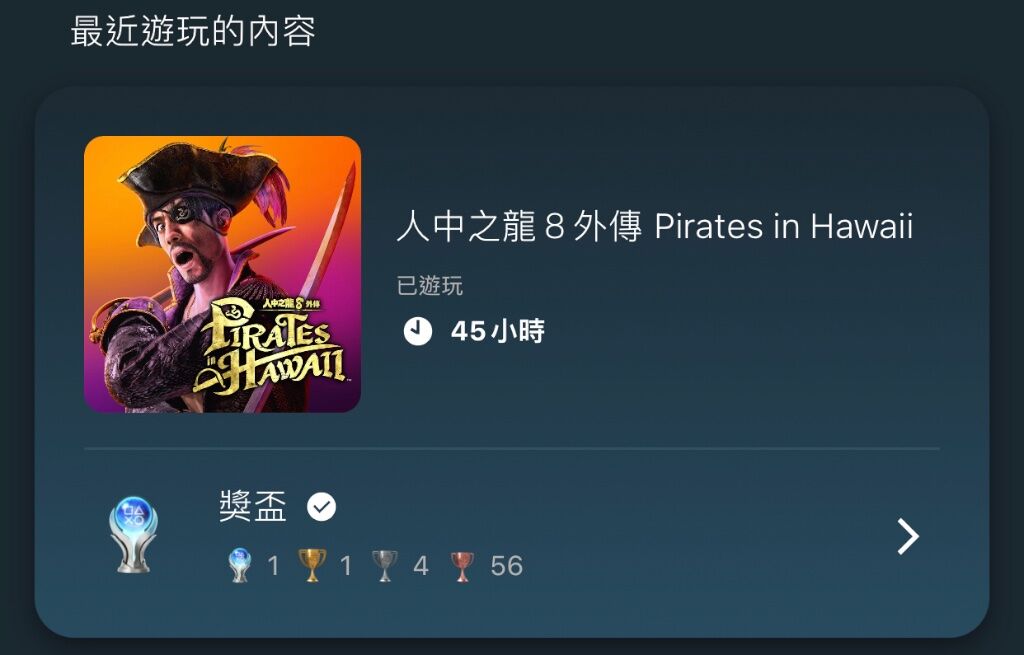Click the clock icon beside 45 小時
Screen dimensions: 1024x655
pyautogui.click(x=417, y=331)
